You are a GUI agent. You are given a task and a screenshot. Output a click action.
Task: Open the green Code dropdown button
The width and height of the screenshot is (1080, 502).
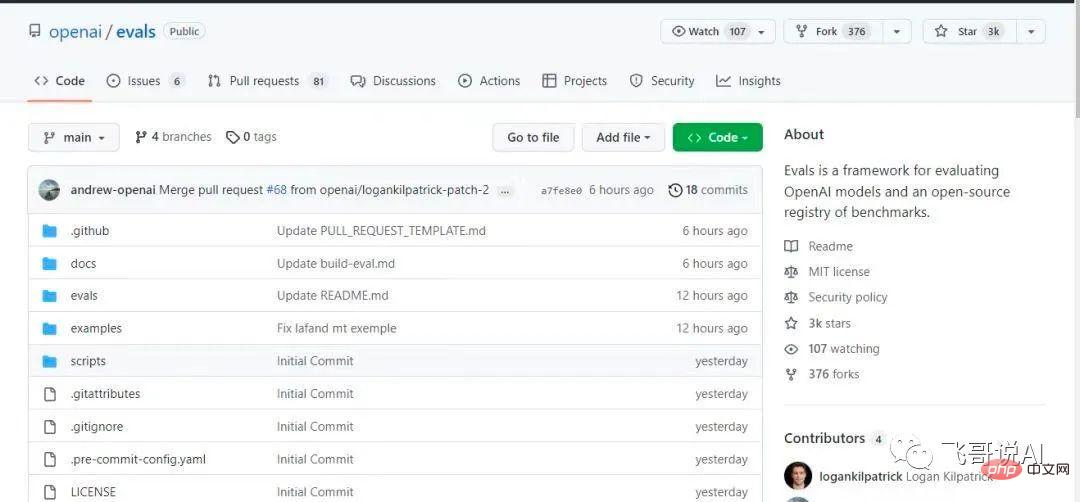718,137
